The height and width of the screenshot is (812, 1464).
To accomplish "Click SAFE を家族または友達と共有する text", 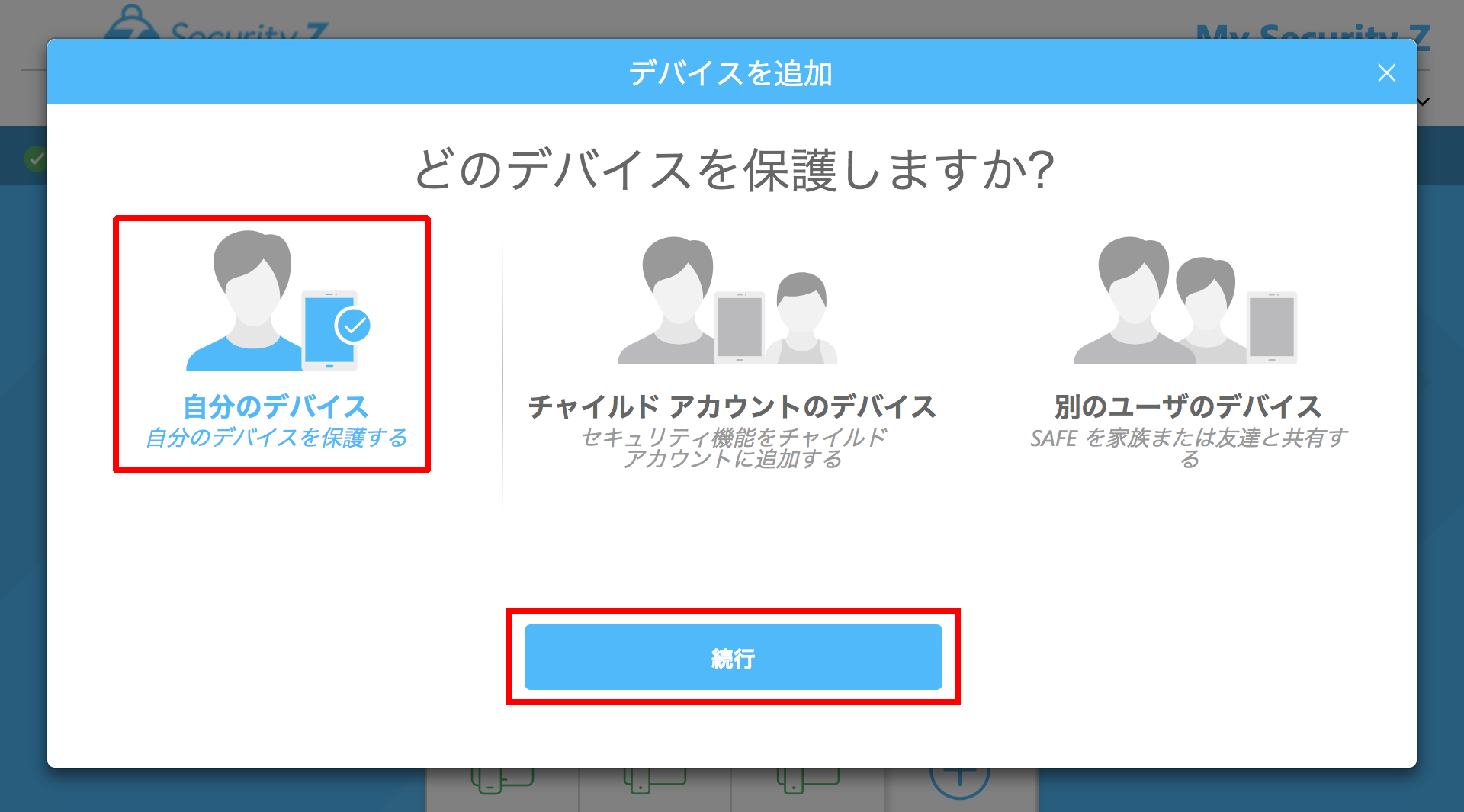I will coord(1188,448).
